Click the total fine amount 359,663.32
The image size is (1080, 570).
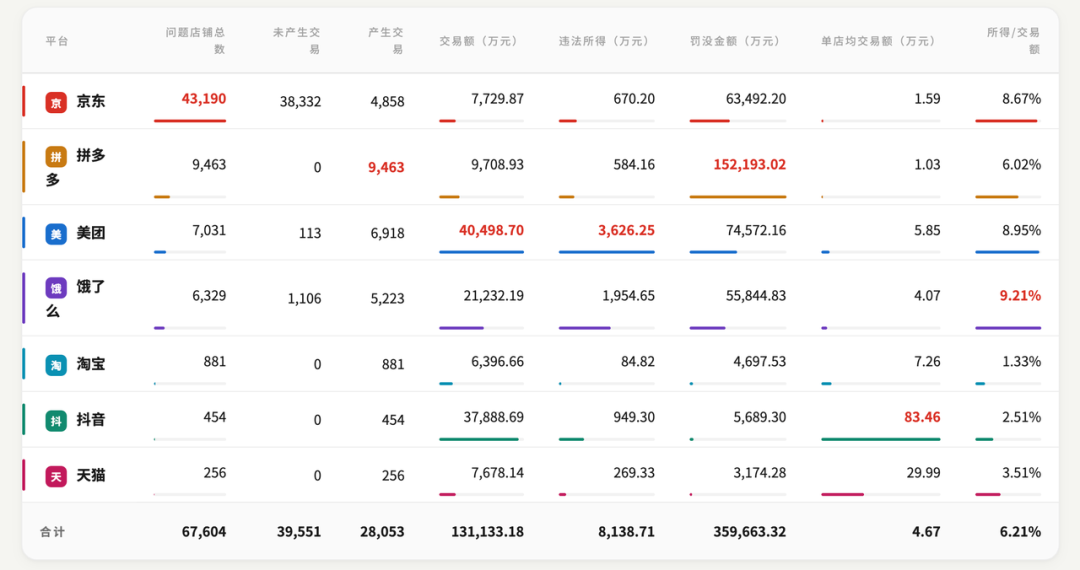[x=749, y=532]
